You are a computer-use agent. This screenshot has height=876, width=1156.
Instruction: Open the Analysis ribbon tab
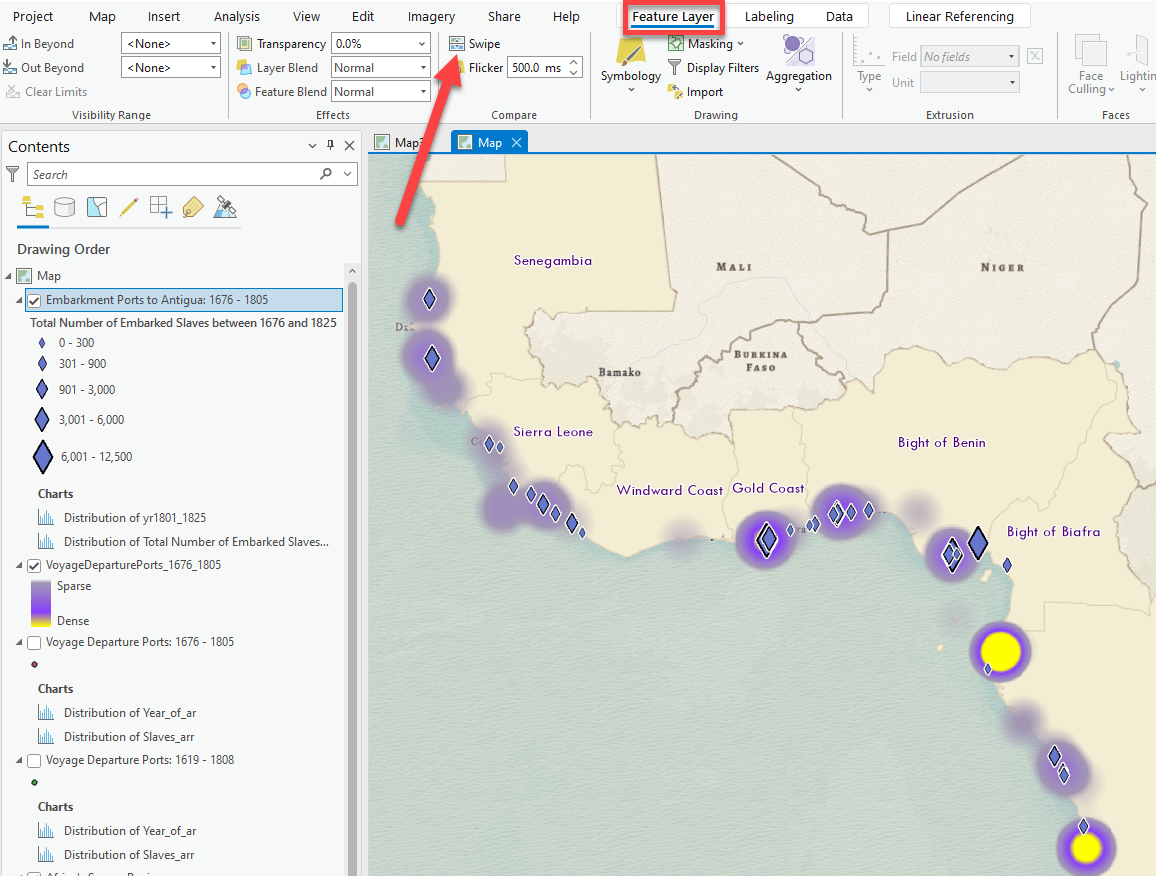click(x=237, y=17)
